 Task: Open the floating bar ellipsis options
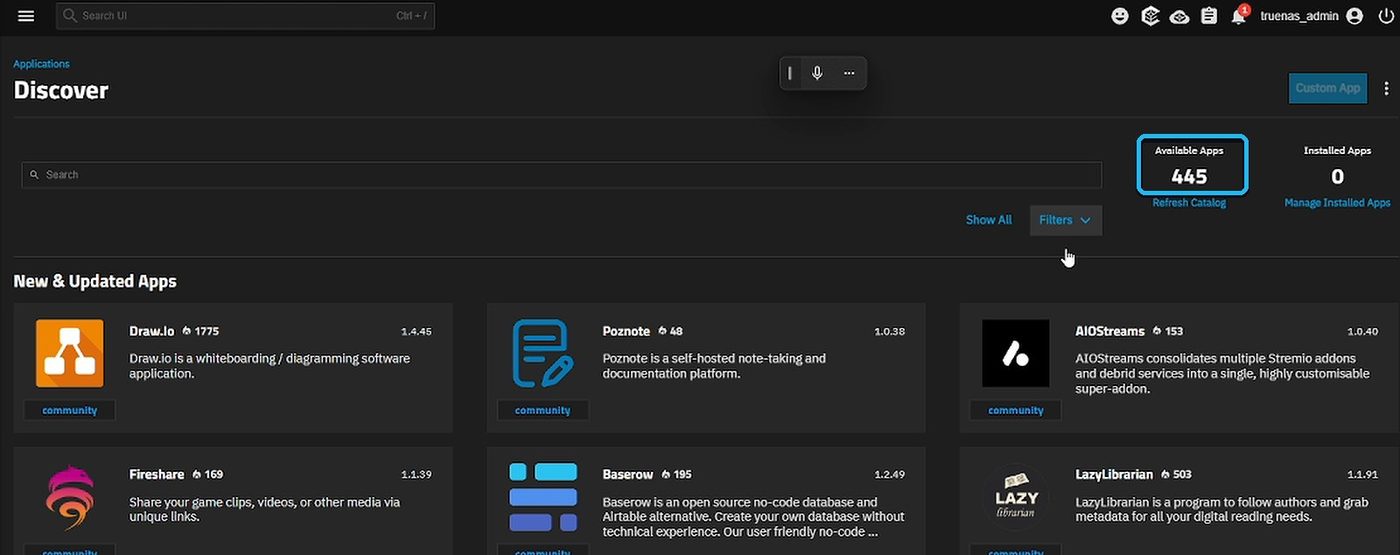pos(849,73)
